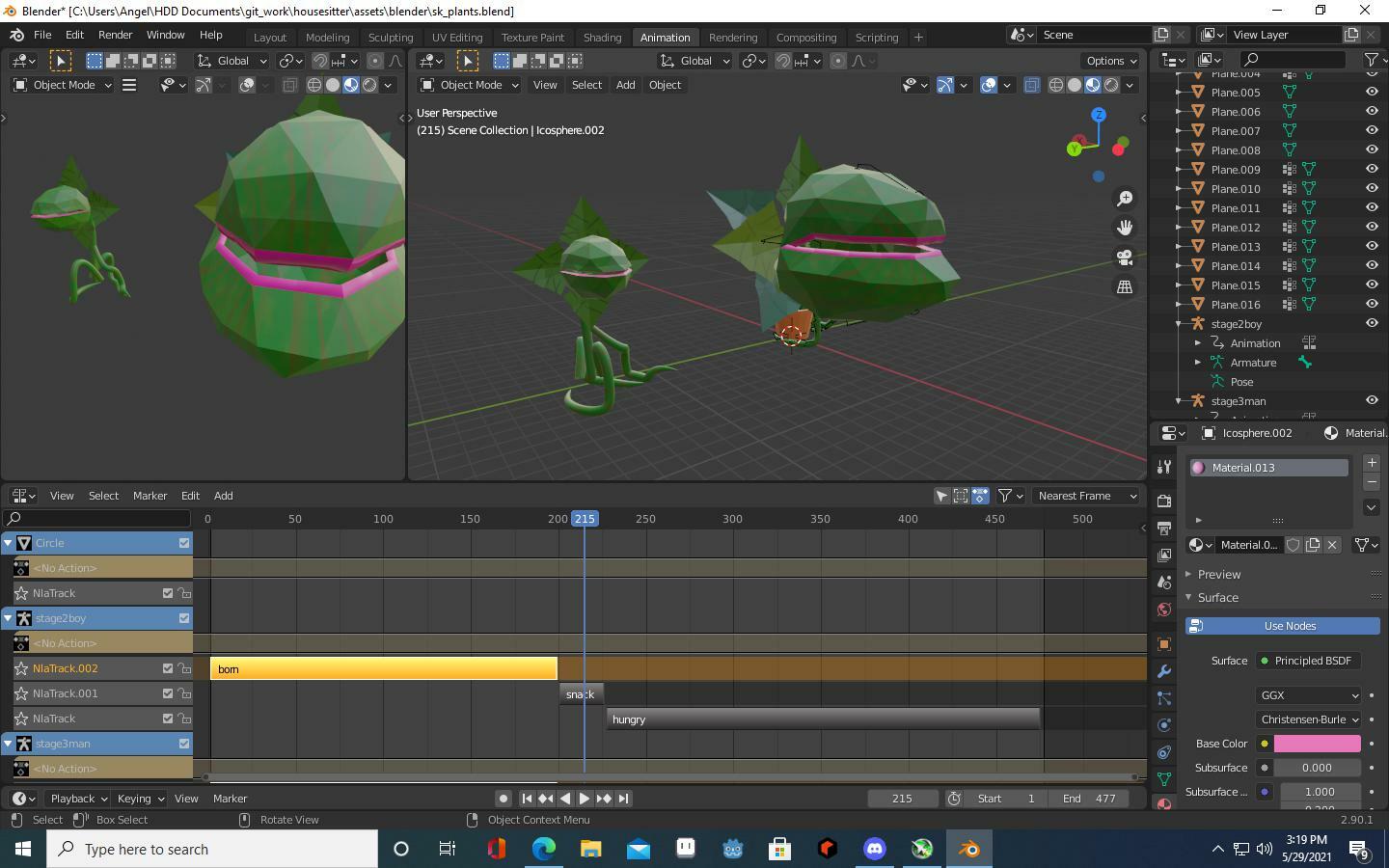1389x868 pixels.
Task: Open the Modifier properties wrench tab
Action: point(1164,671)
